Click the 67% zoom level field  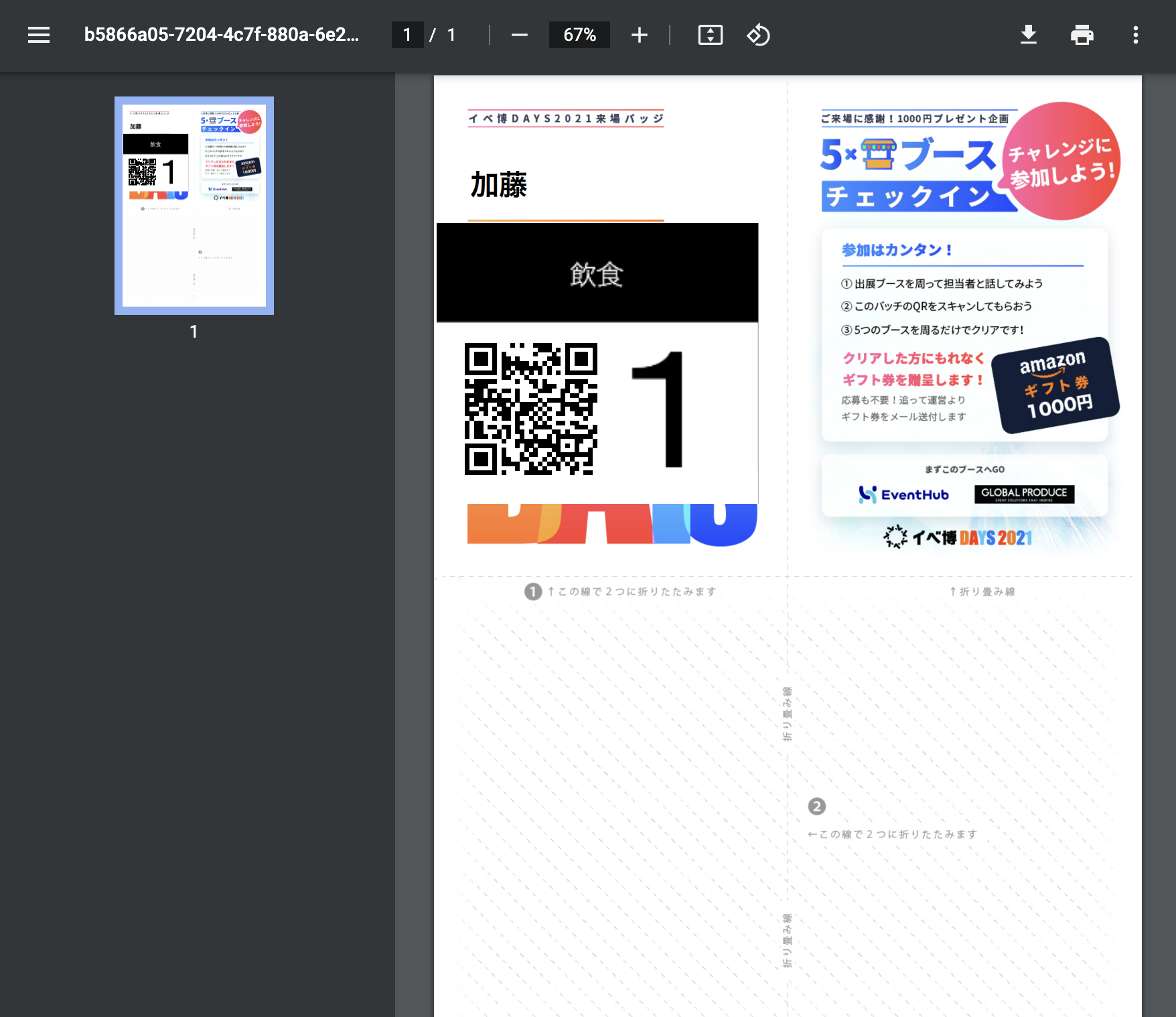coord(579,35)
